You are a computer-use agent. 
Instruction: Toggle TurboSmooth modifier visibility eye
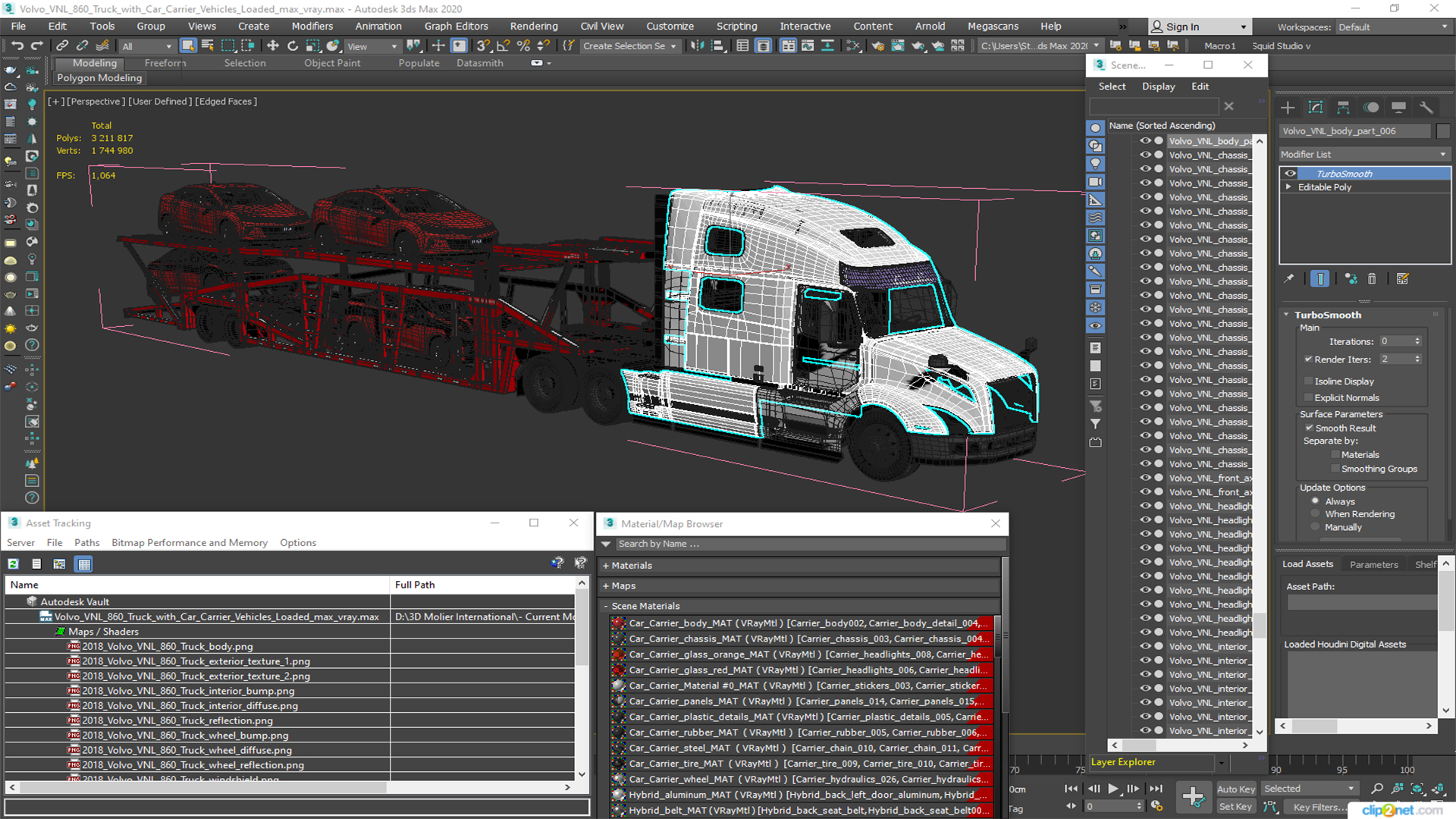[1290, 174]
